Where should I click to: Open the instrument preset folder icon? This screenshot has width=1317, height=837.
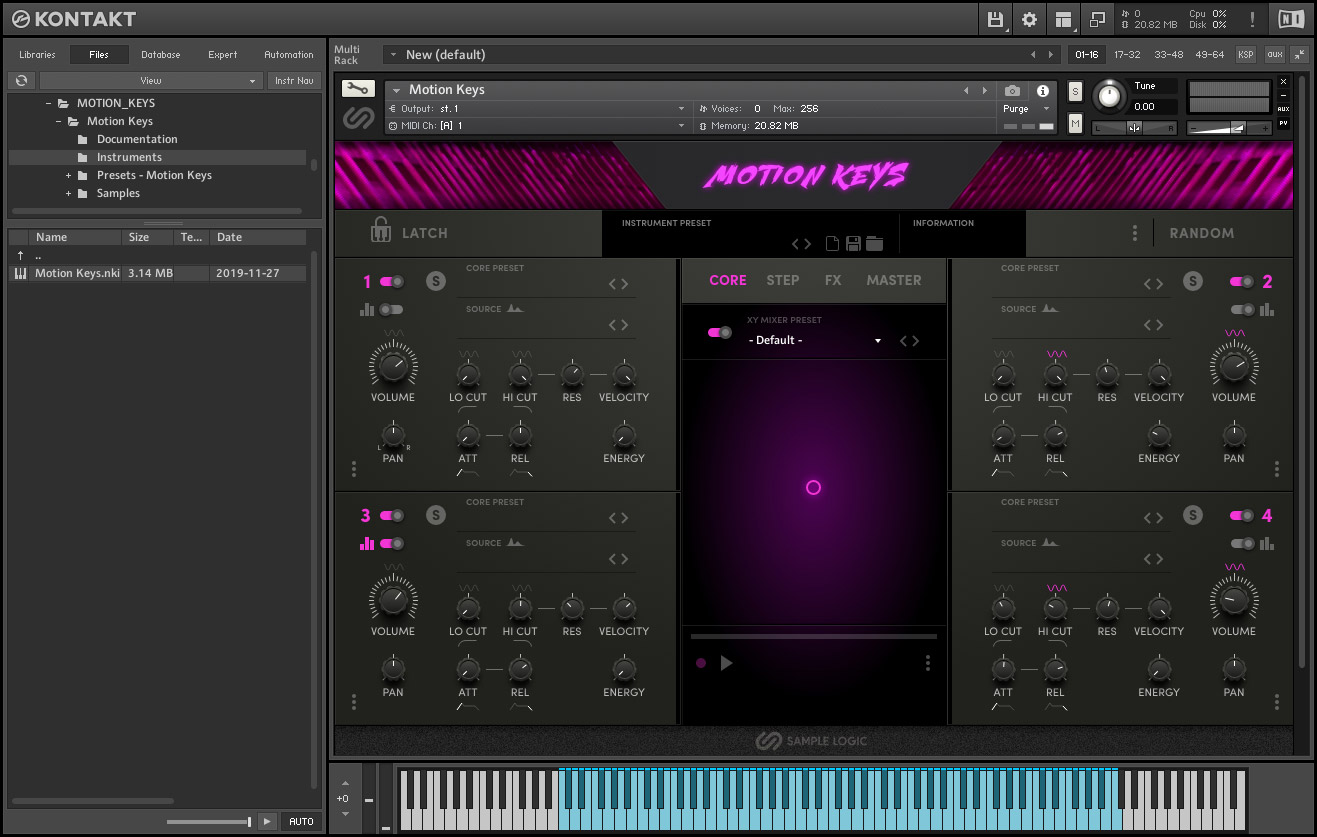pyautogui.click(x=875, y=243)
